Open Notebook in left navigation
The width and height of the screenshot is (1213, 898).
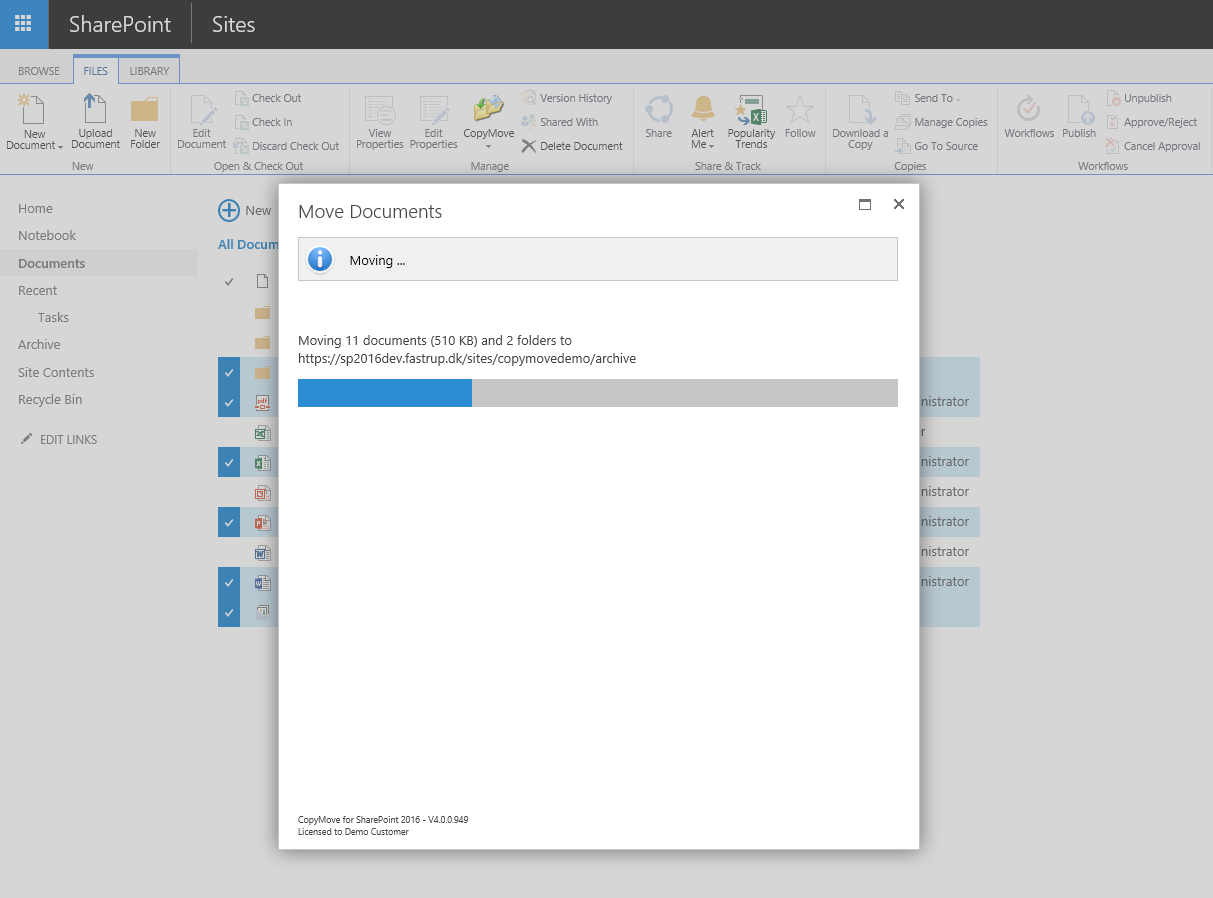click(47, 236)
